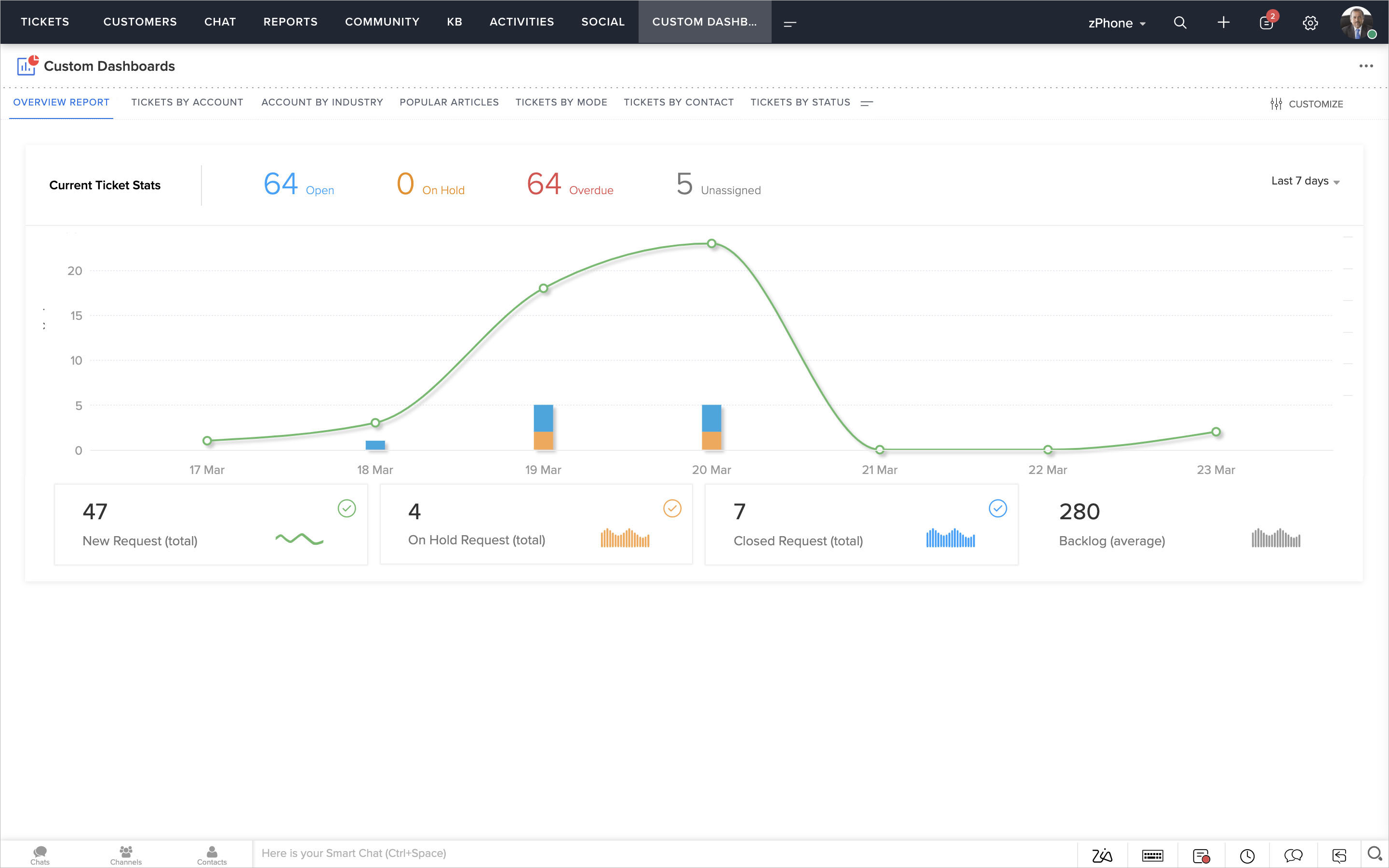Click the keyboard shortcuts icon

pos(1152,855)
